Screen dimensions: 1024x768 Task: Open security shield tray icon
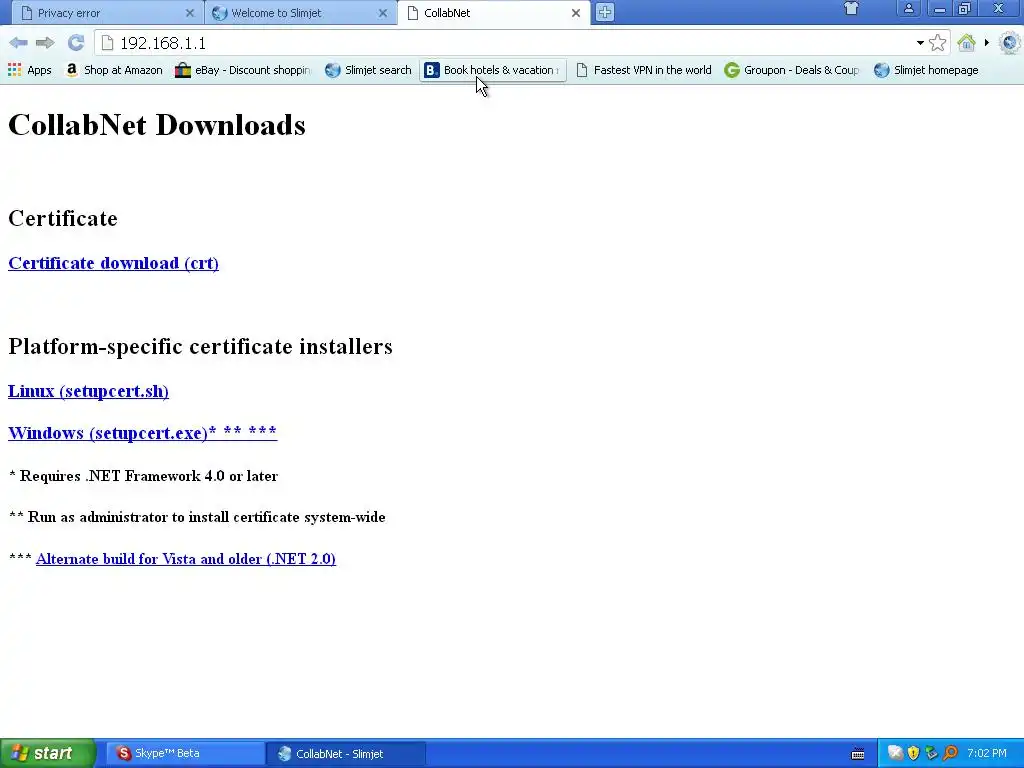click(x=914, y=754)
